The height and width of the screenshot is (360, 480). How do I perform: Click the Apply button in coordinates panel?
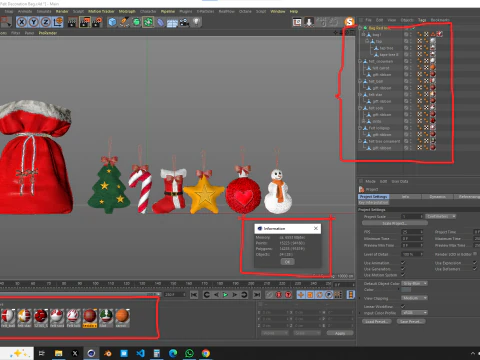pos(340,333)
